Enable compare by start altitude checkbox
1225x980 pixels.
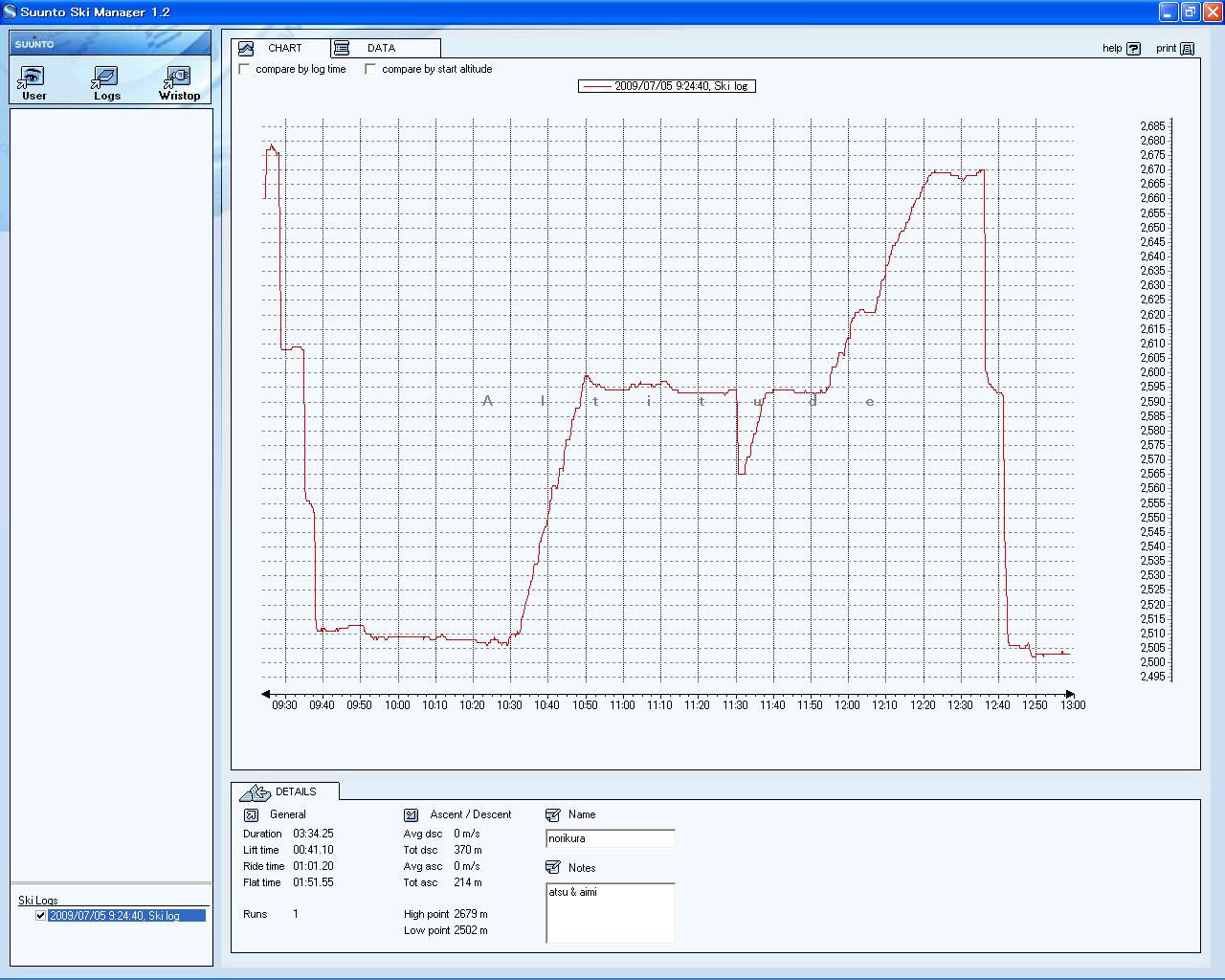tap(370, 69)
